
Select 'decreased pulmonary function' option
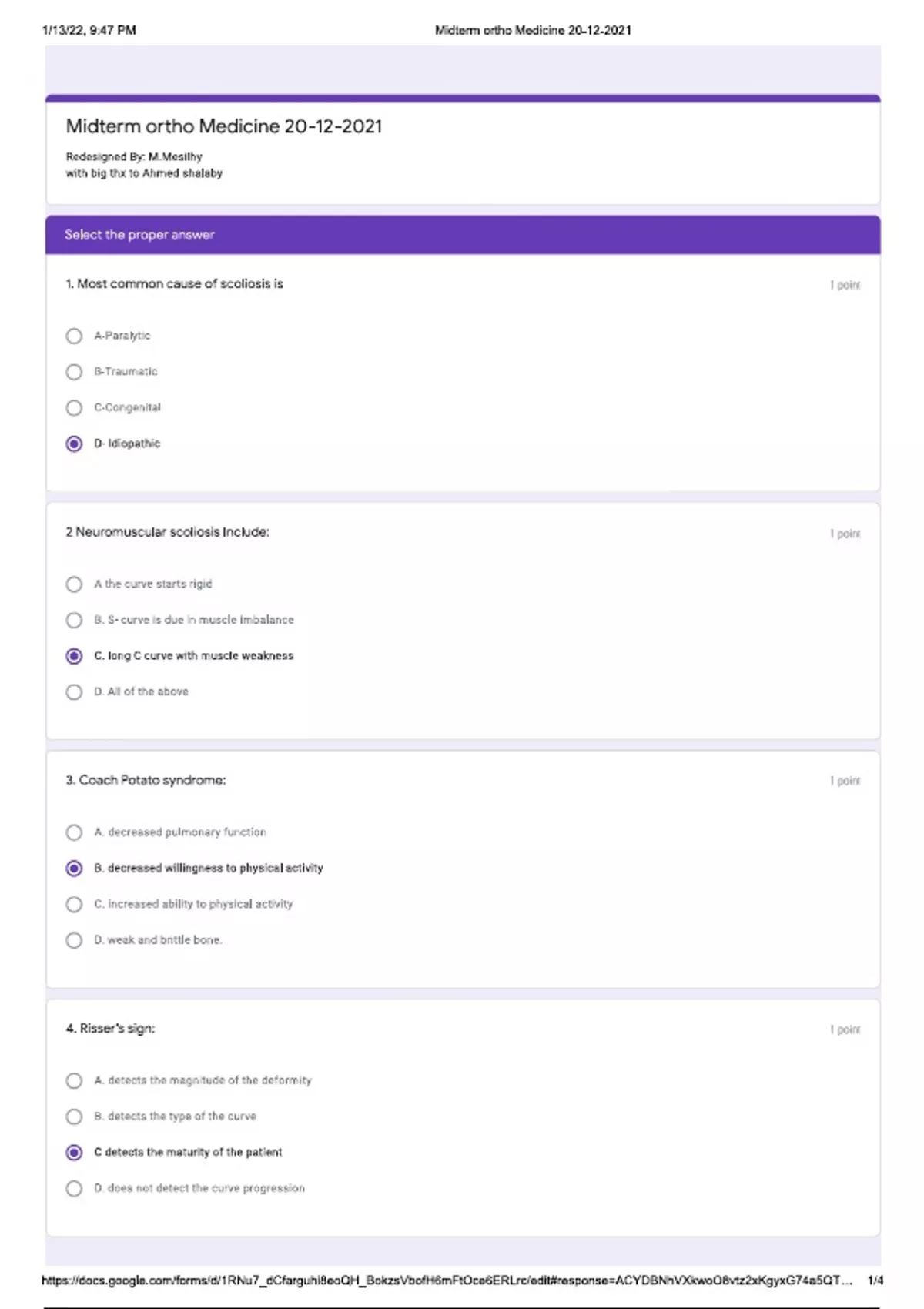74,832
